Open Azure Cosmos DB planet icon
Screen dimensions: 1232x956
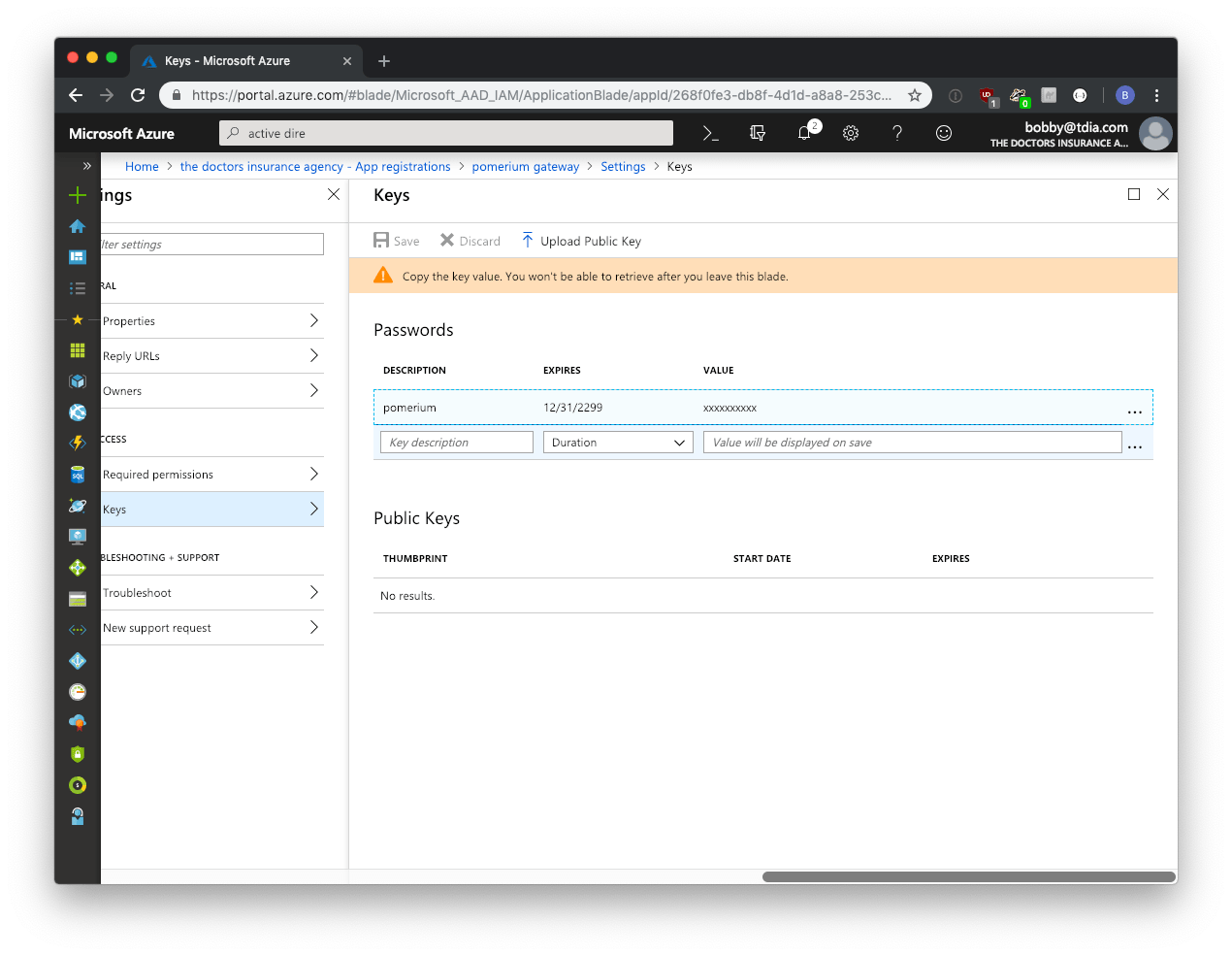click(78, 506)
